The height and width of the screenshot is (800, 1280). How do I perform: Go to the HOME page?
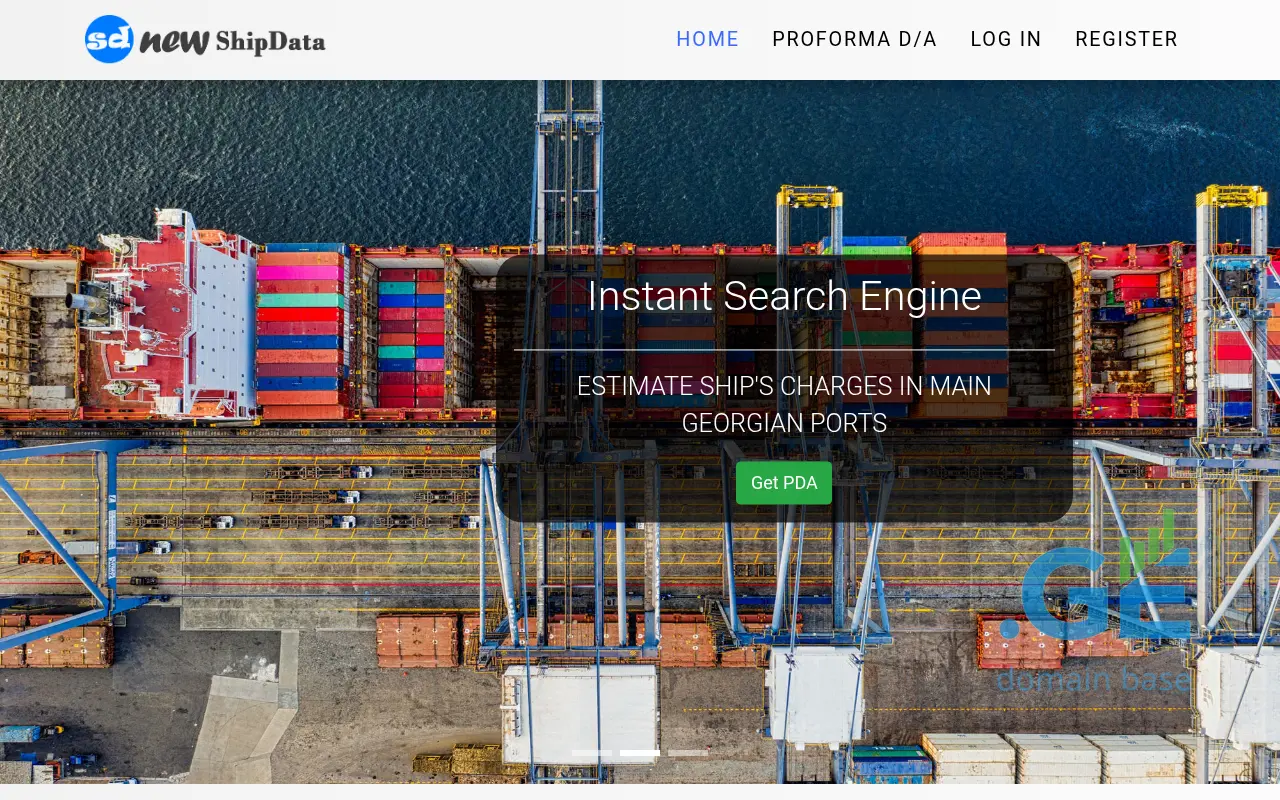coord(707,39)
